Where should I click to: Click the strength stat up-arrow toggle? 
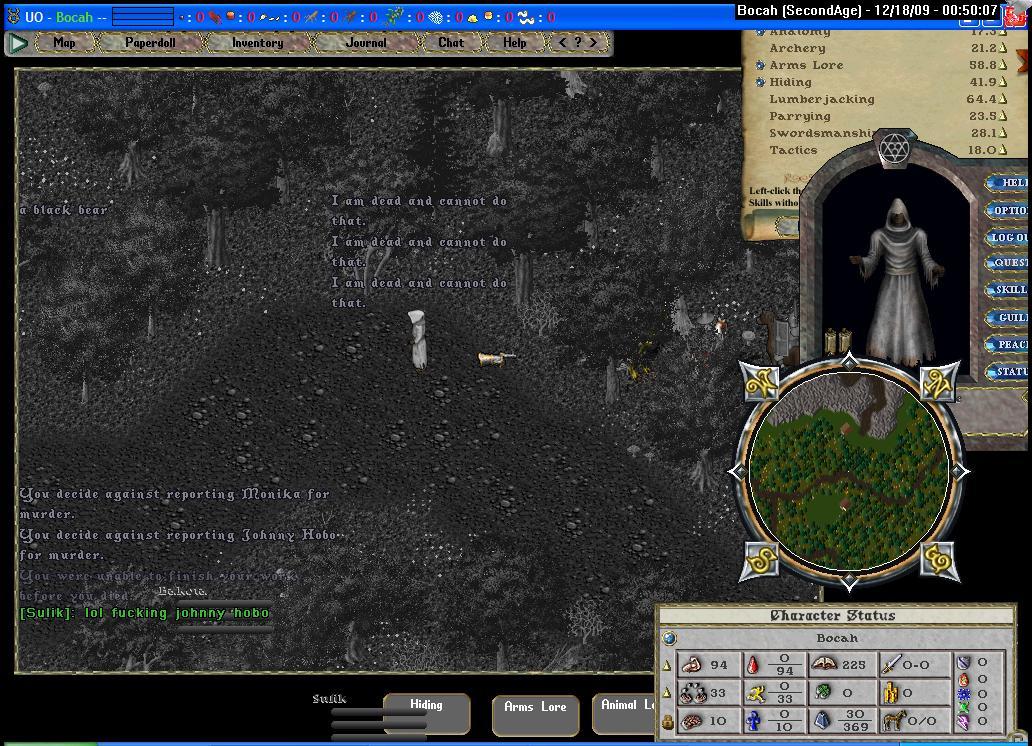(x=667, y=665)
